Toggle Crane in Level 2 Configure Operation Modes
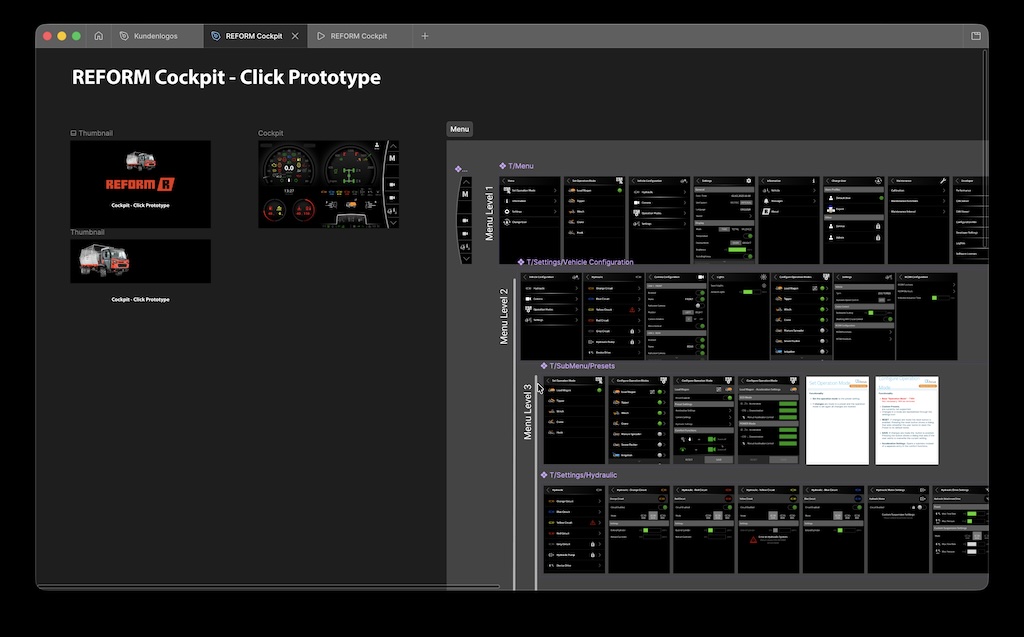This screenshot has height=637, width=1024. [x=822, y=320]
